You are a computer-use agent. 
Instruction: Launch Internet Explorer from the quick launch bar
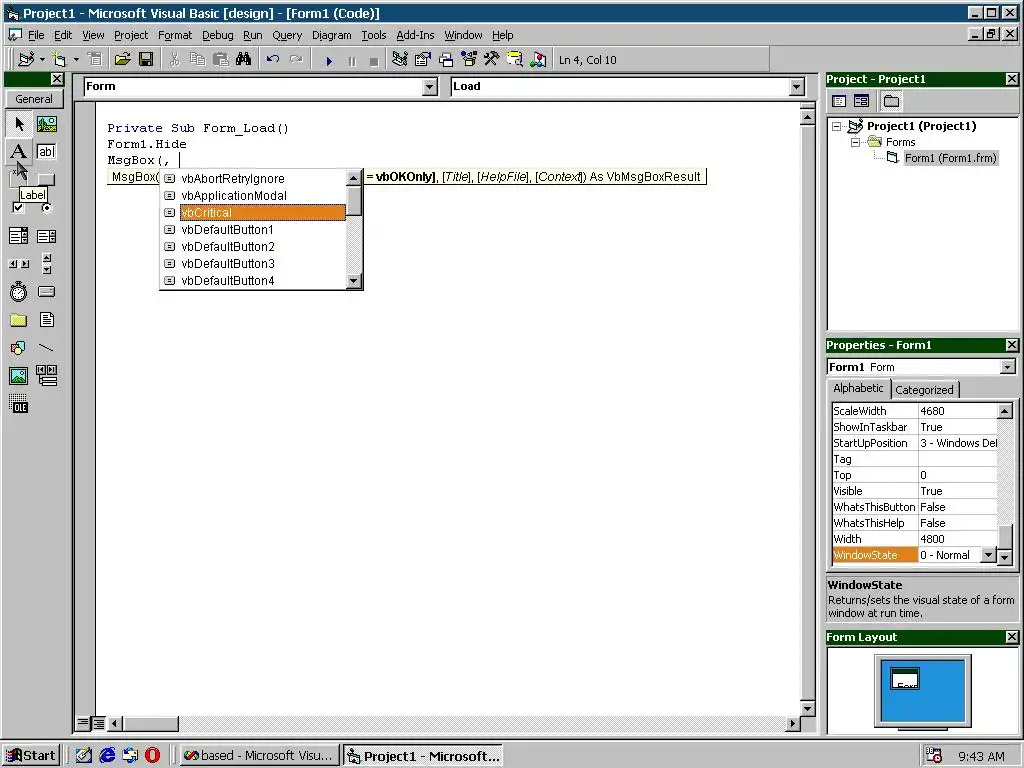point(107,756)
